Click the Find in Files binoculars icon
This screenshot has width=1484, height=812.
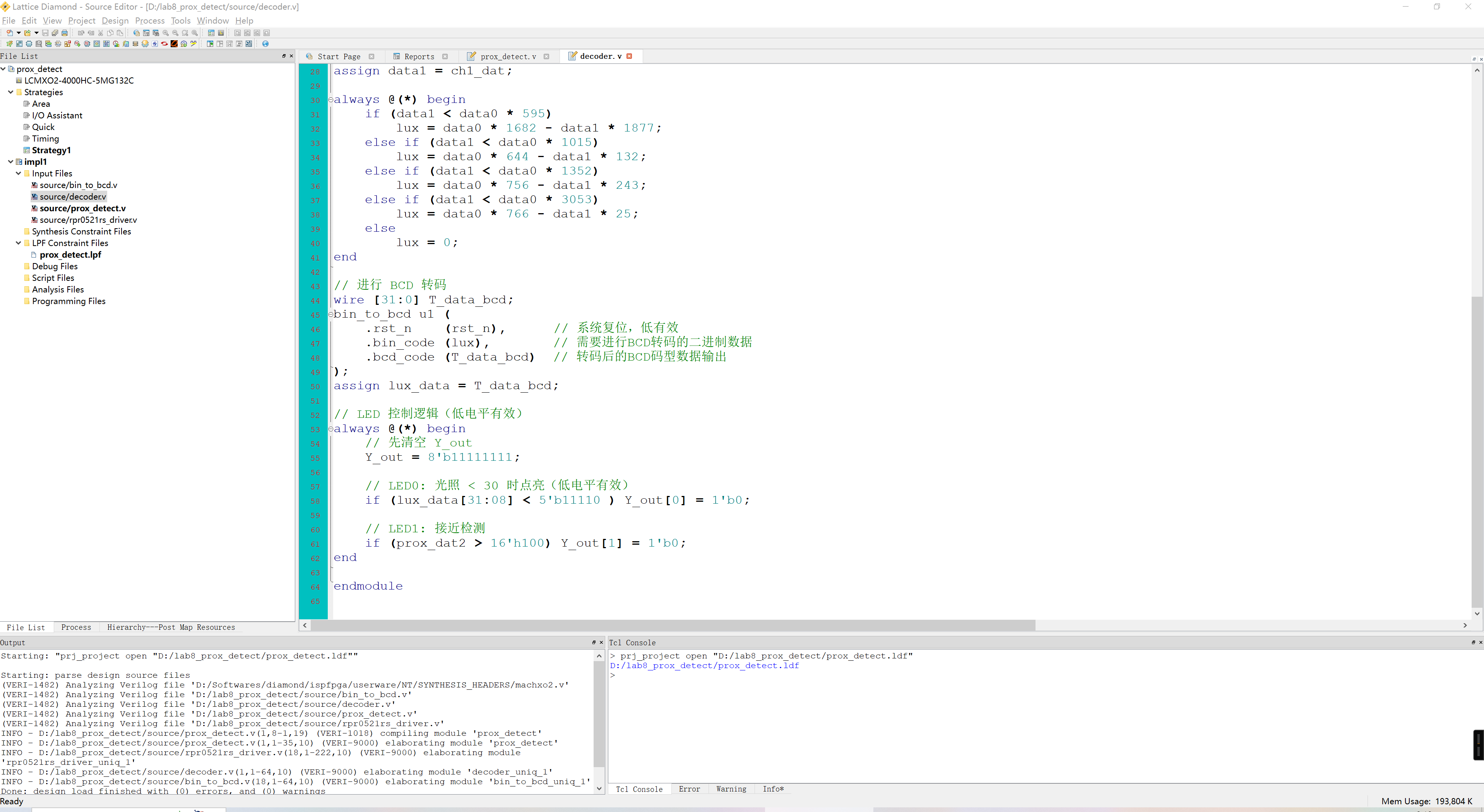point(156,33)
